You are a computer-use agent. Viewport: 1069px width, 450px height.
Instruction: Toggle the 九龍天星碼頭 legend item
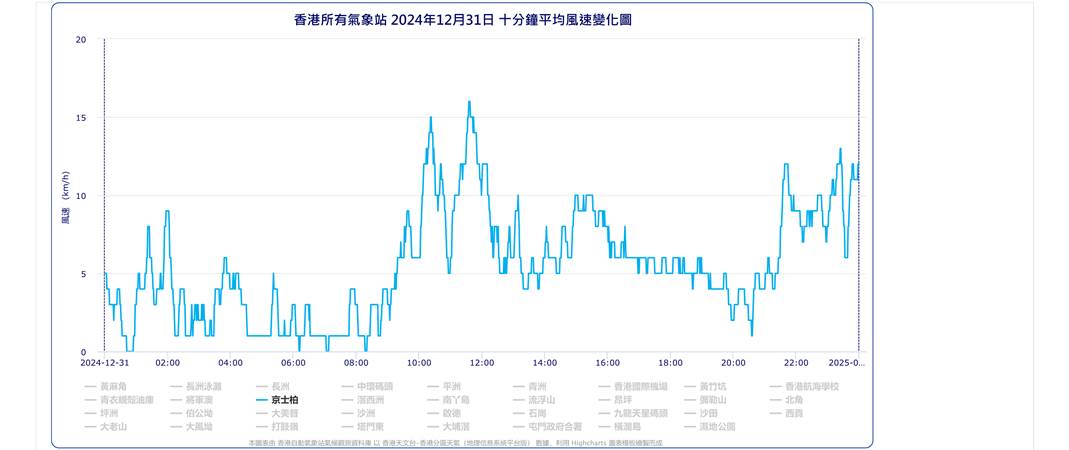tap(639, 413)
